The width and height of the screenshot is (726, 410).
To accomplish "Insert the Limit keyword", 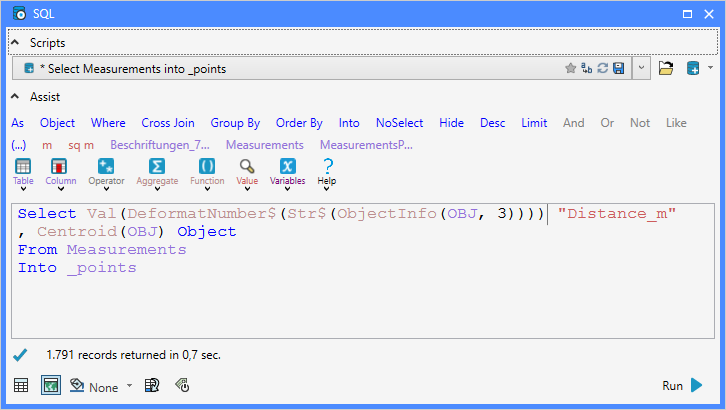I will pyautogui.click(x=534, y=123).
